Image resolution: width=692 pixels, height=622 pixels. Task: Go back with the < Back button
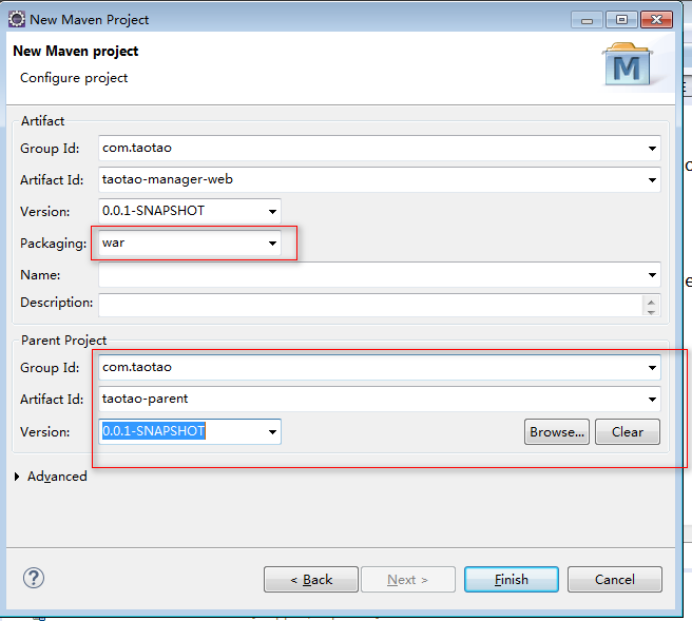point(311,579)
